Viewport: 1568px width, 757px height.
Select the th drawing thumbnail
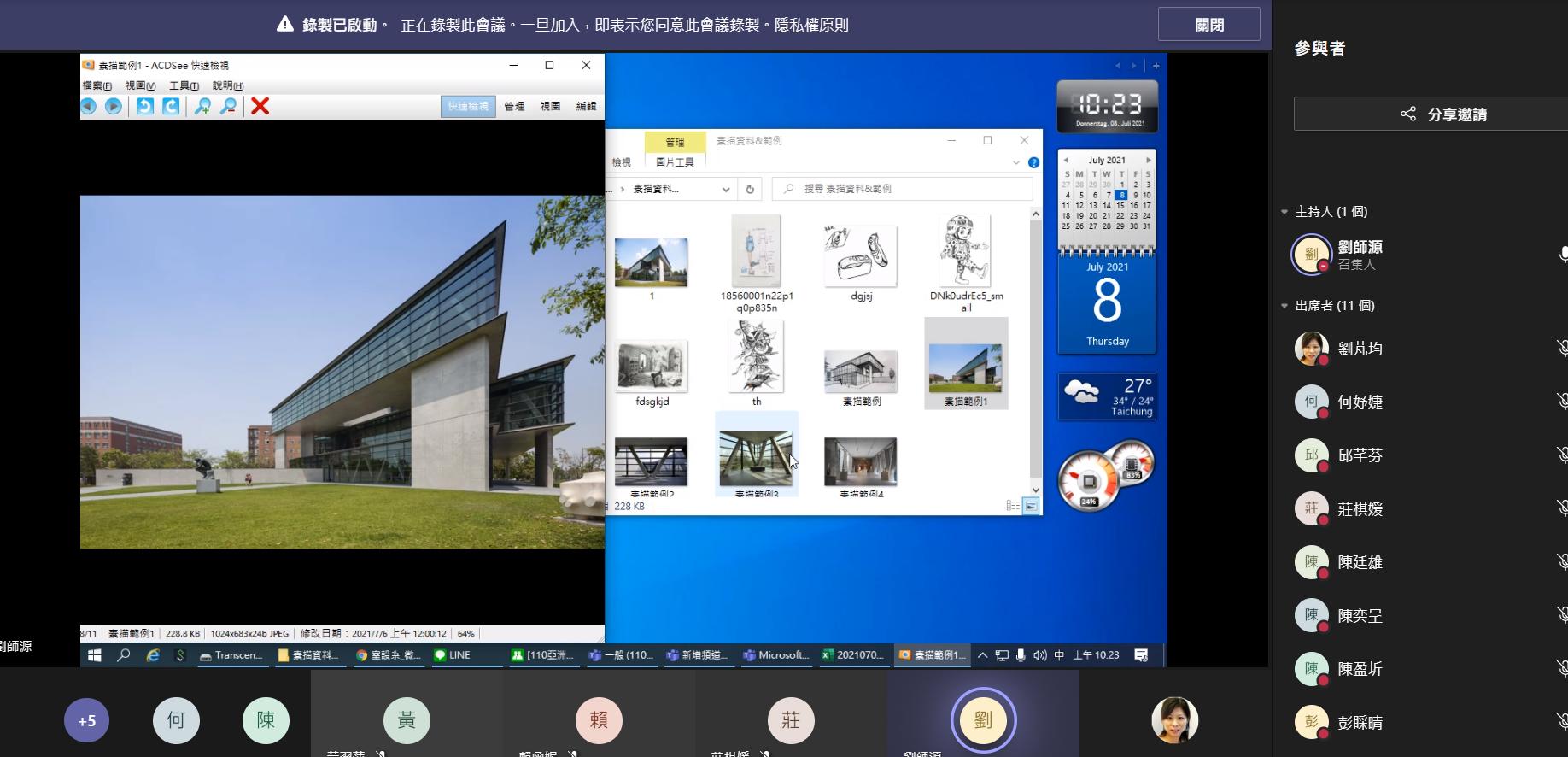click(757, 363)
